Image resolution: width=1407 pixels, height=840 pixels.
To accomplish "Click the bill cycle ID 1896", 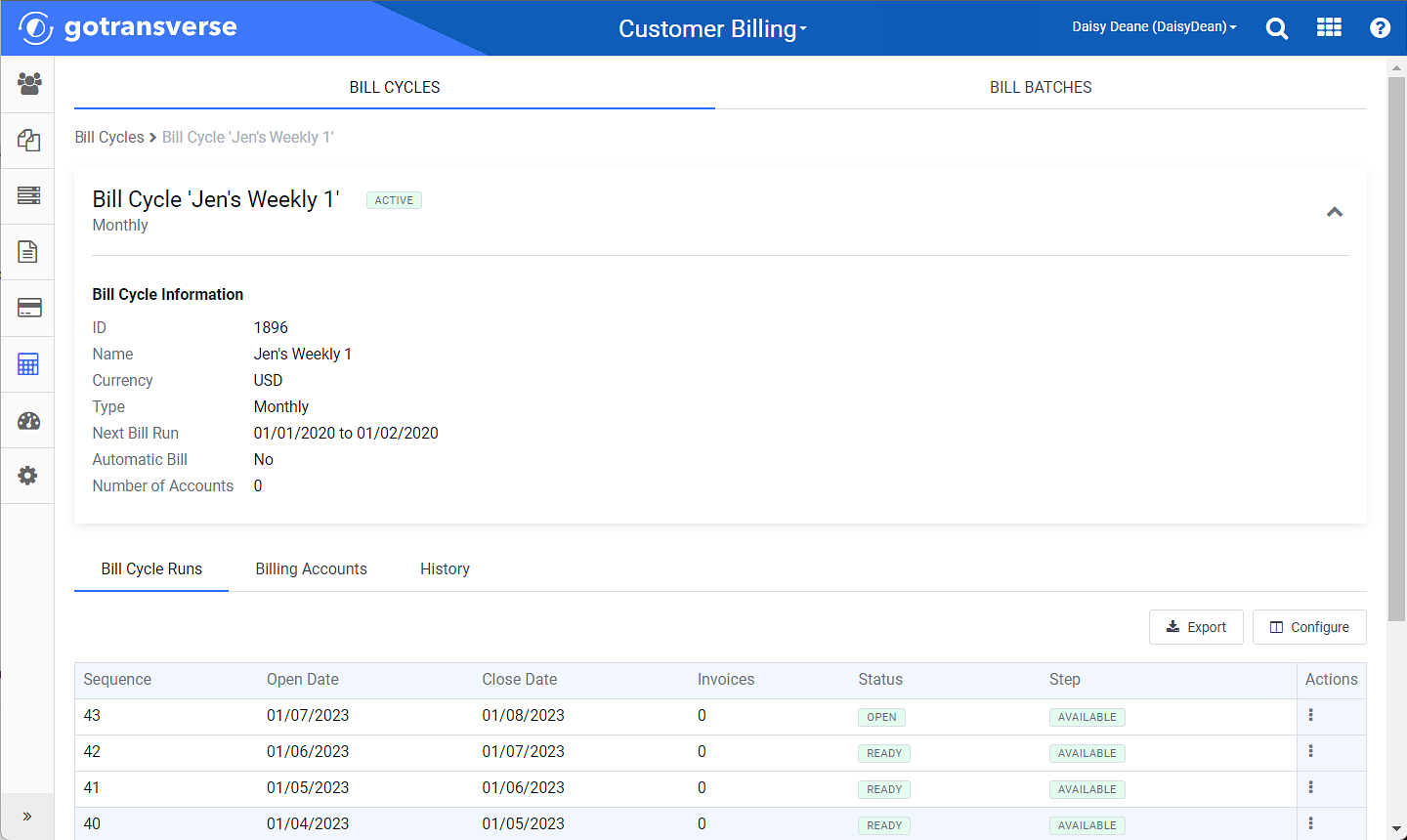I will click(x=271, y=328).
